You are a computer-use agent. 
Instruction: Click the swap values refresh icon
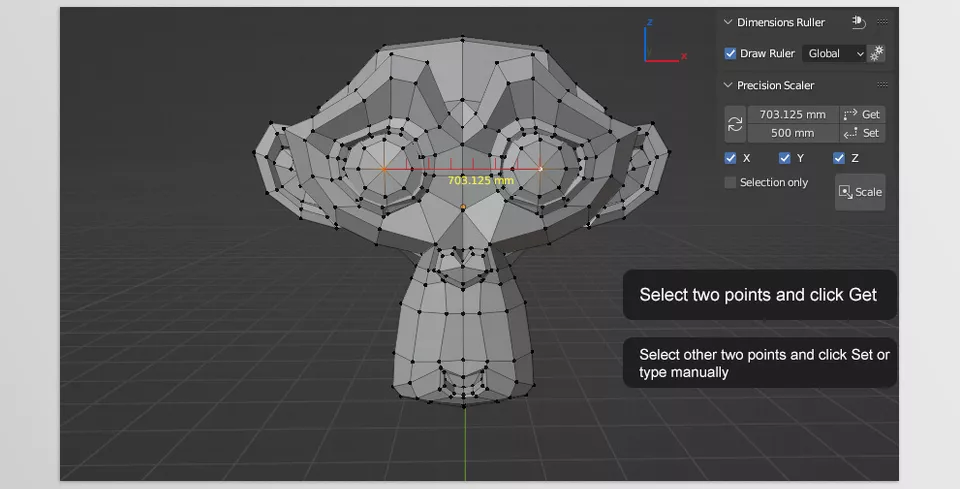tap(735, 124)
